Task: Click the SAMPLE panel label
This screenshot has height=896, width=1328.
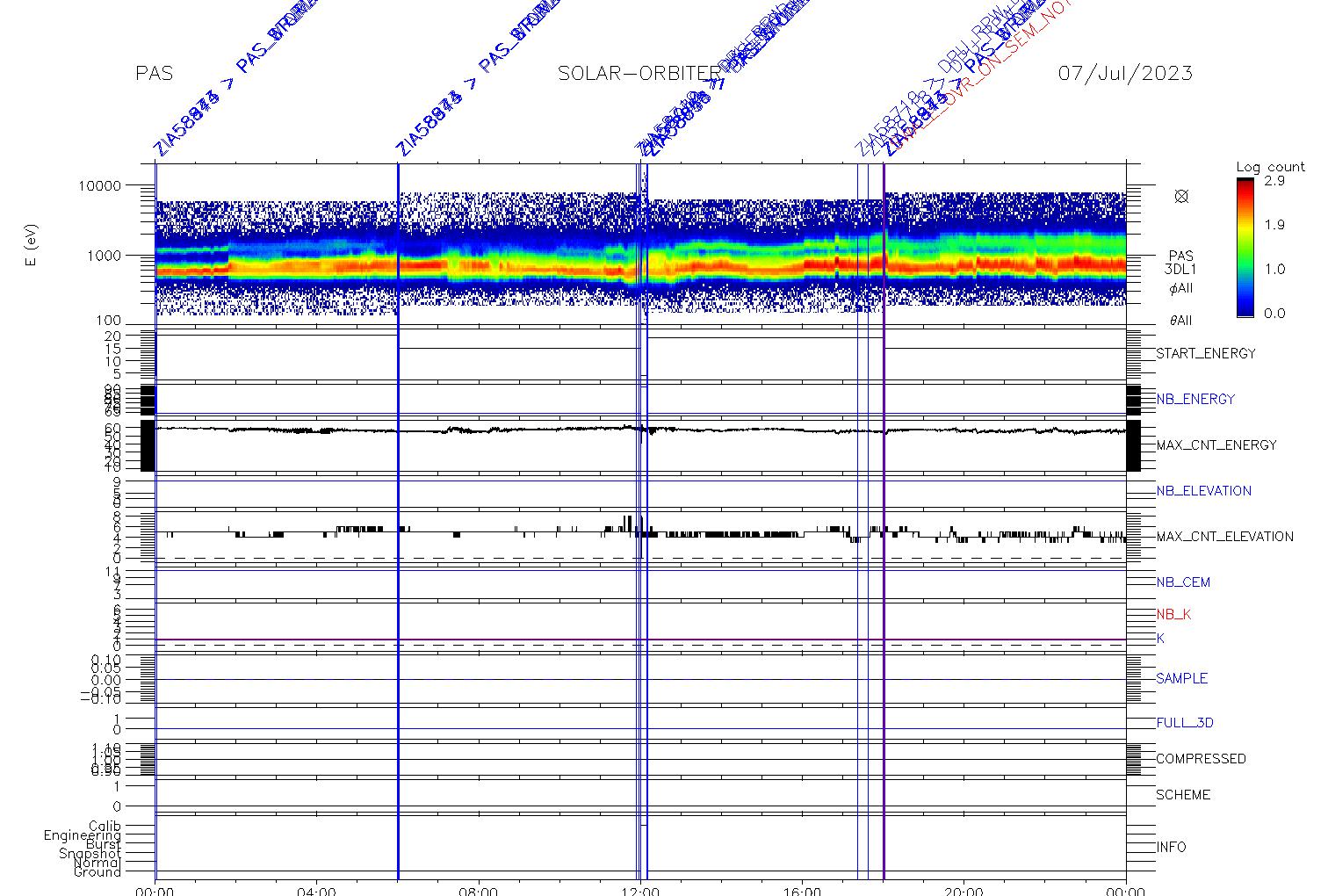Action: (1181, 679)
